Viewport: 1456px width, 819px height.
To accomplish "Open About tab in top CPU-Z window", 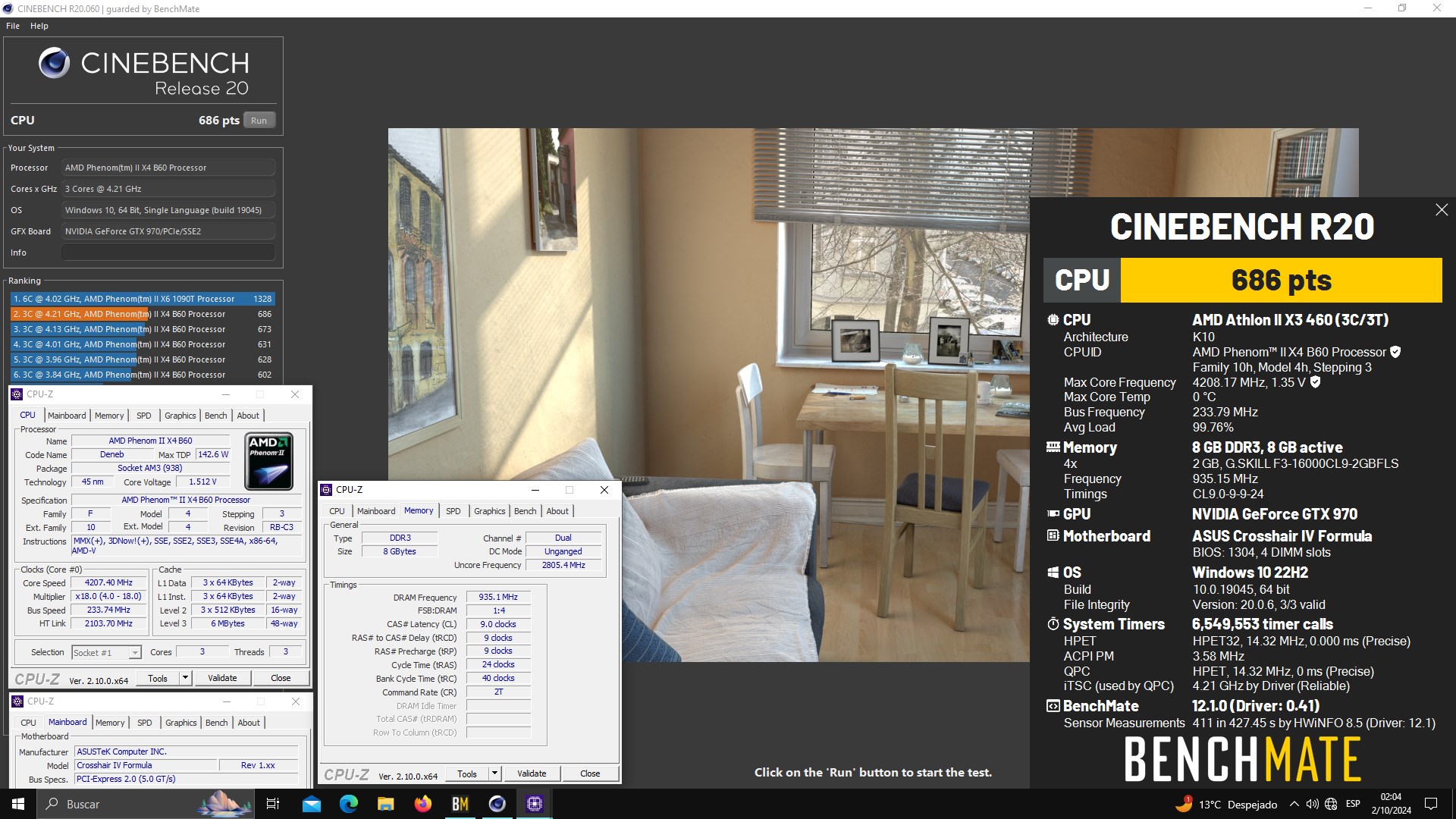I will click(x=248, y=416).
